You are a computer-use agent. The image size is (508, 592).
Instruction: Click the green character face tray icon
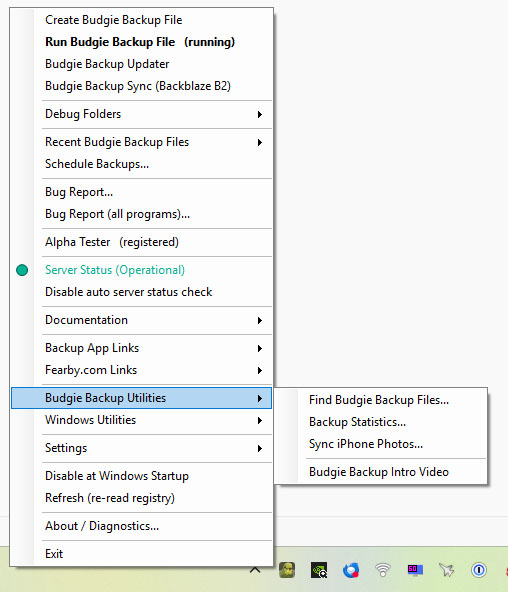(287, 570)
